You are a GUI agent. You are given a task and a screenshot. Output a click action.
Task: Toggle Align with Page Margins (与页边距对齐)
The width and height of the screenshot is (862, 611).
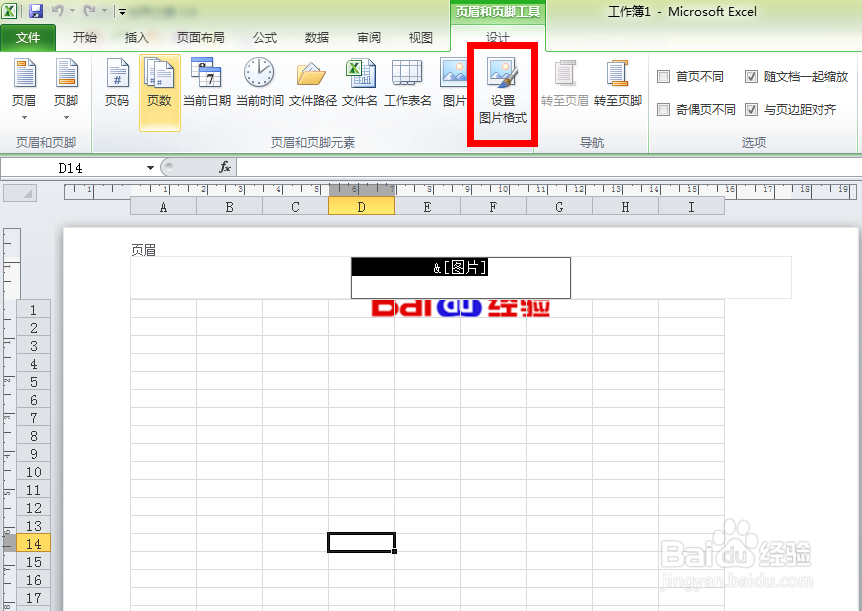(x=752, y=109)
